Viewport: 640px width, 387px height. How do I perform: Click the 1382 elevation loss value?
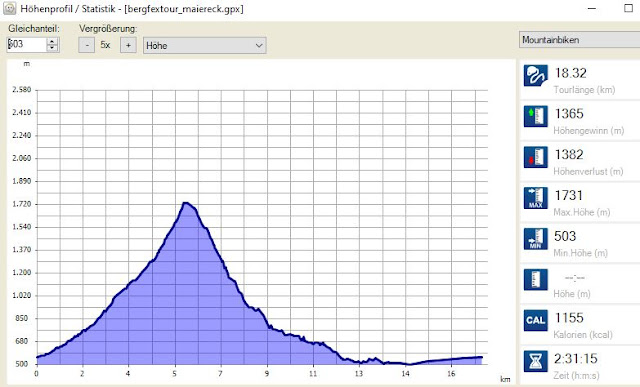click(x=569, y=155)
